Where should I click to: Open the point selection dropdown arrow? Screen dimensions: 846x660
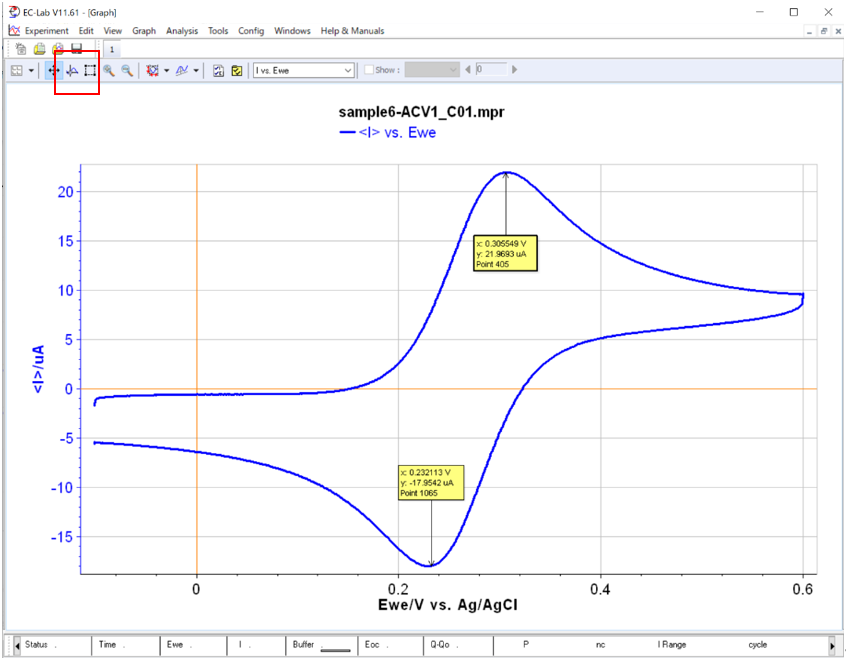pos(166,70)
